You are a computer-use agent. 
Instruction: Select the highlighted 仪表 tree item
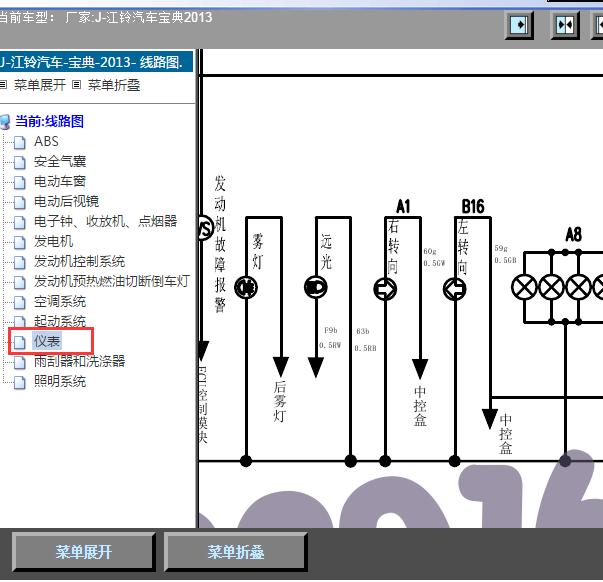[47, 341]
